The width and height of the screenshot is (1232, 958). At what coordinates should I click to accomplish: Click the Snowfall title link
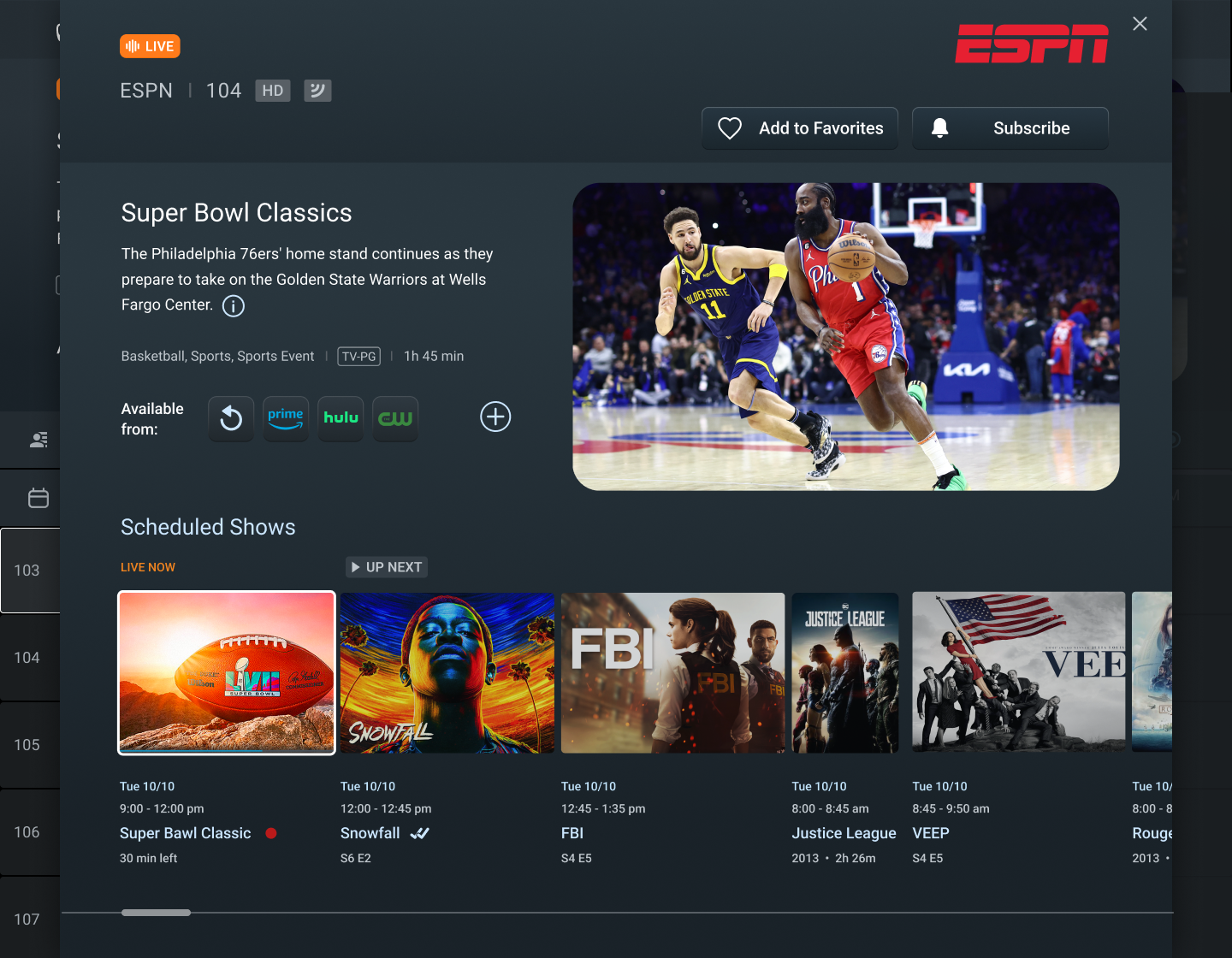tap(370, 833)
